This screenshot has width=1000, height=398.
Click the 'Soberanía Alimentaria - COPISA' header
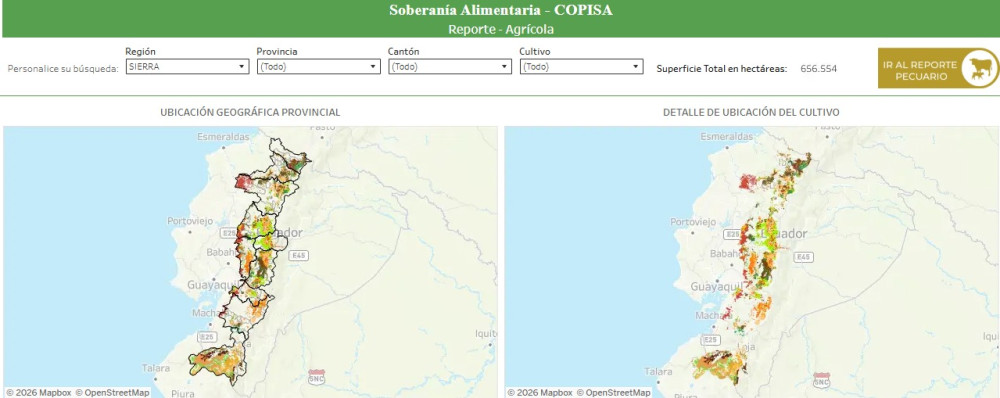coord(501,10)
